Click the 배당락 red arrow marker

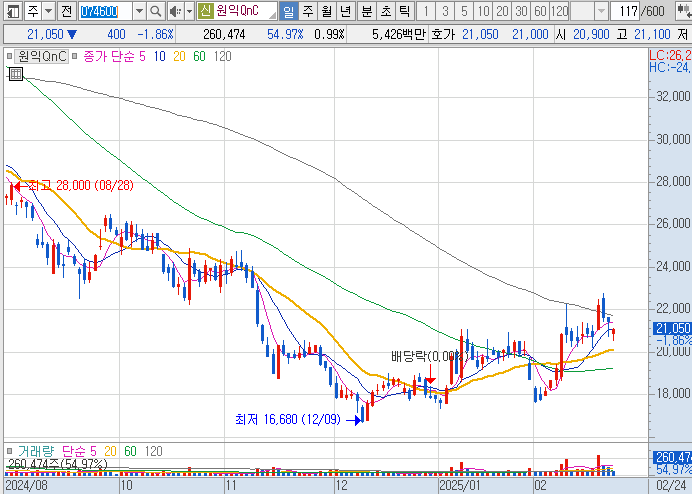point(430,374)
